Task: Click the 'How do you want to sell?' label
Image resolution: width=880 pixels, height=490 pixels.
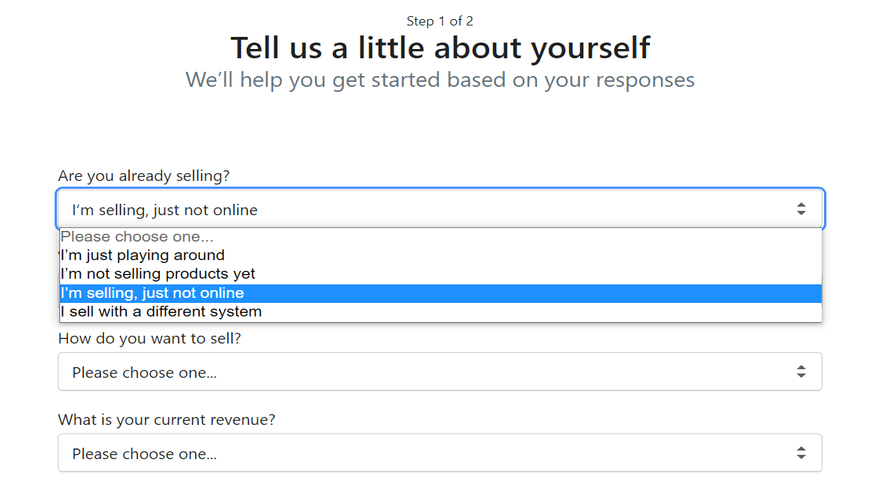Action: (x=149, y=338)
